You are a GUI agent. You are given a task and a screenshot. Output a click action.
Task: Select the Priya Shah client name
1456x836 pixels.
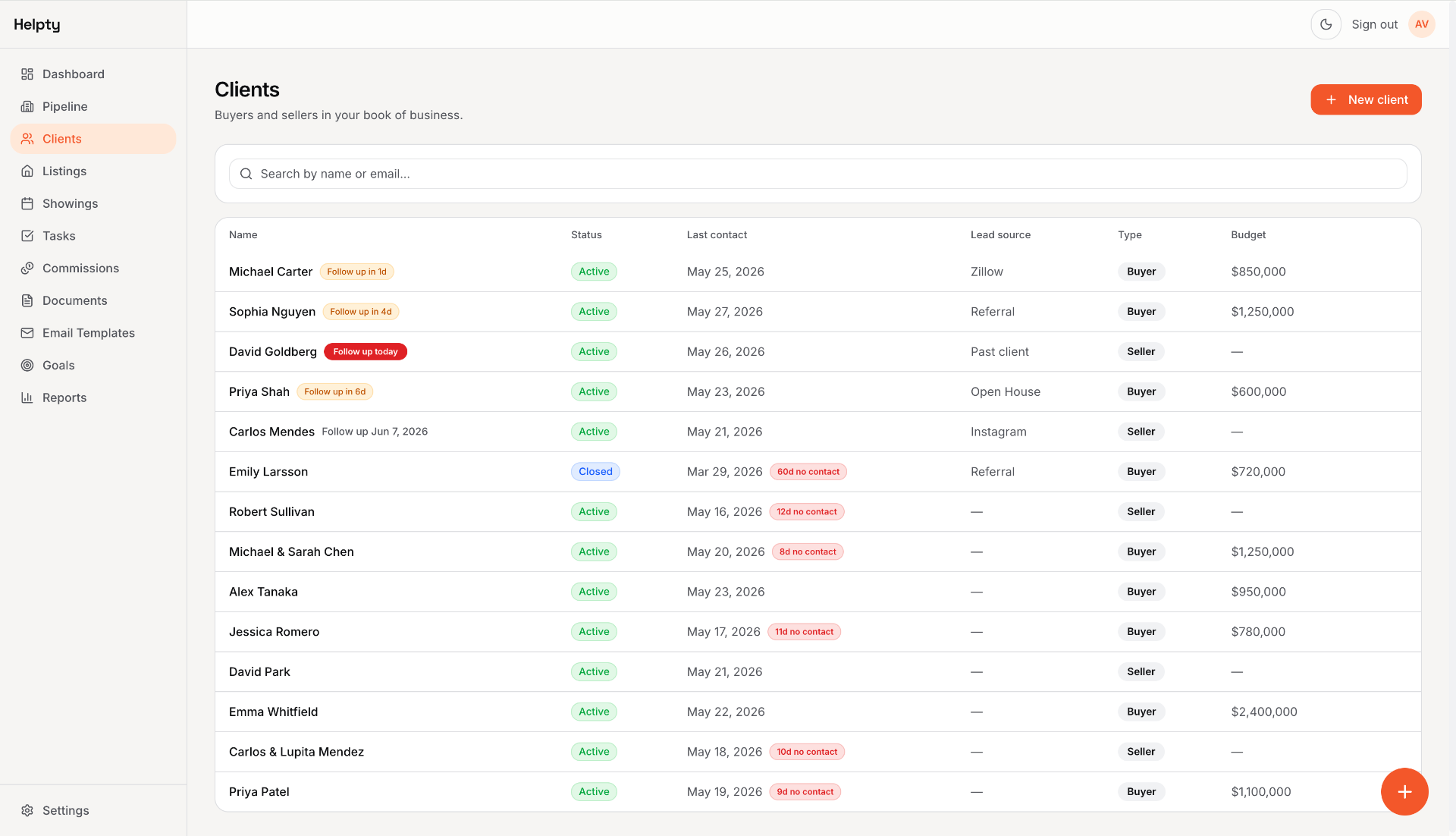[259, 391]
